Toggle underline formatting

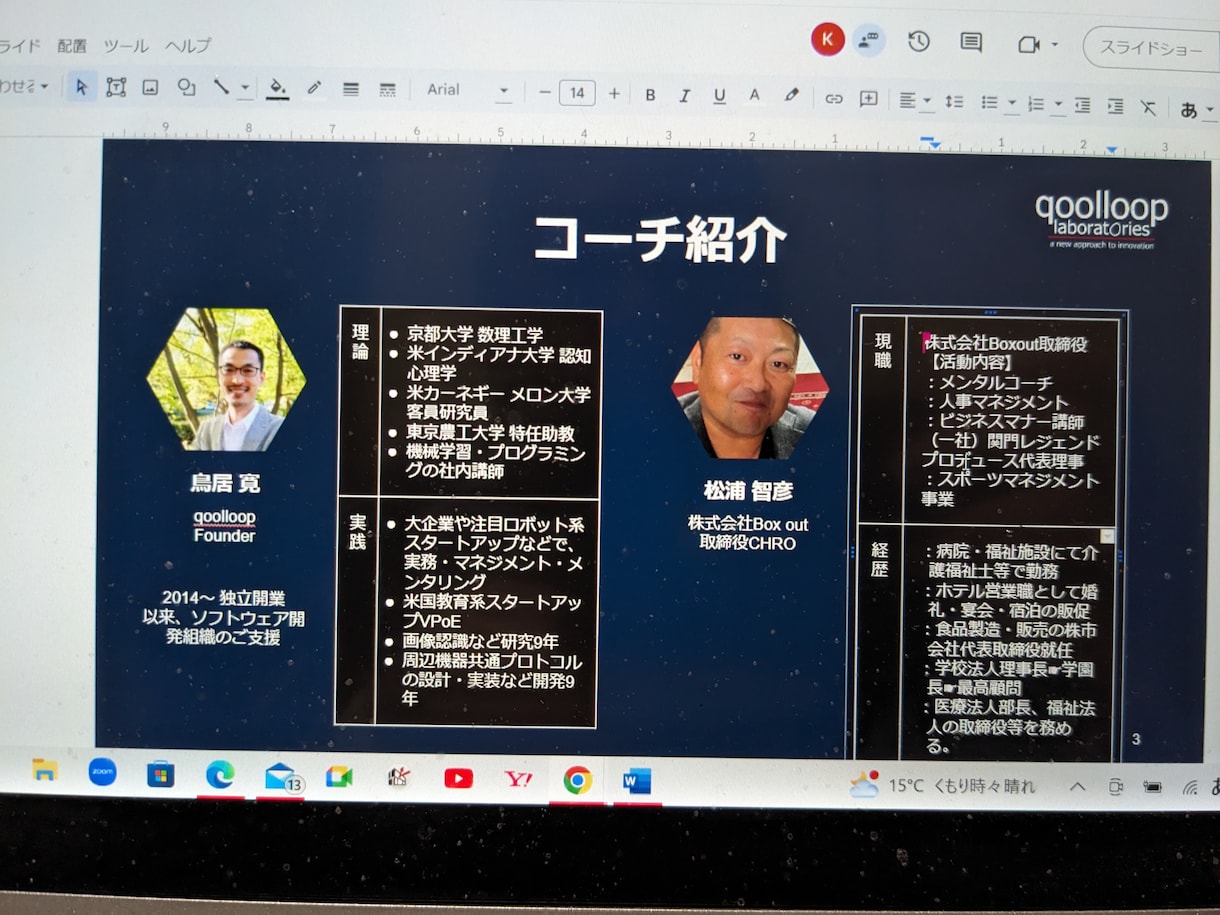coord(719,96)
